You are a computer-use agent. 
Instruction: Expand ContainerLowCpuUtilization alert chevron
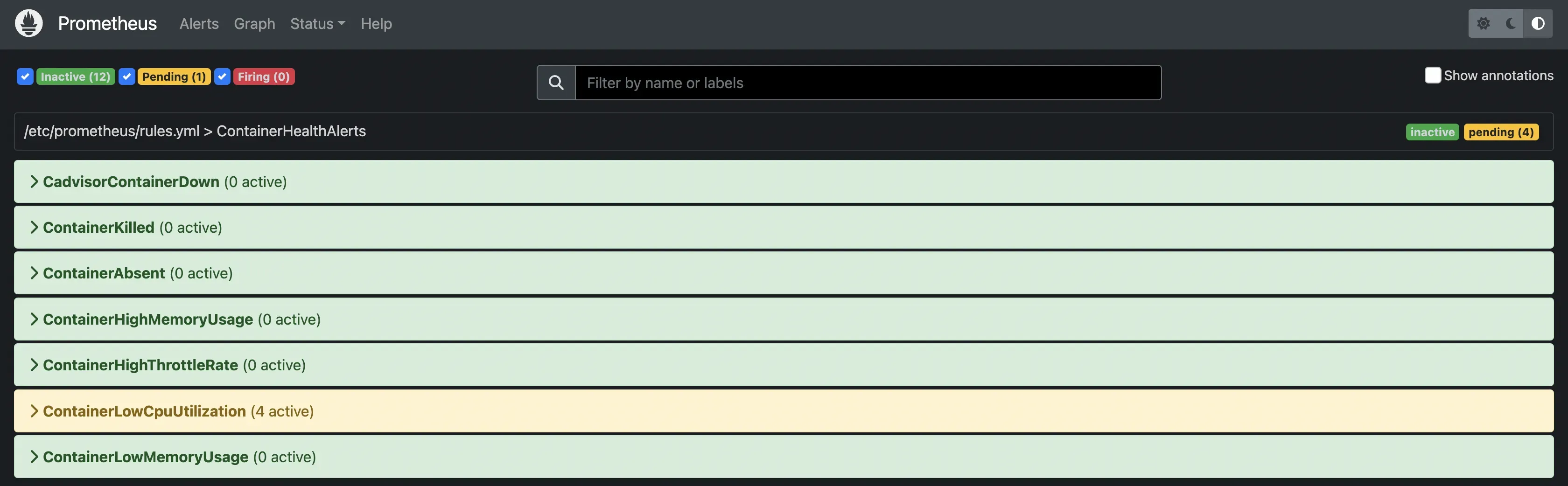pyautogui.click(x=34, y=411)
